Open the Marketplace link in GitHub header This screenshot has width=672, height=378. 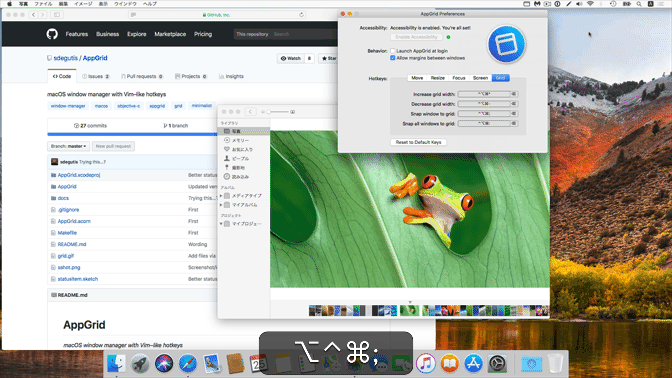(x=170, y=34)
